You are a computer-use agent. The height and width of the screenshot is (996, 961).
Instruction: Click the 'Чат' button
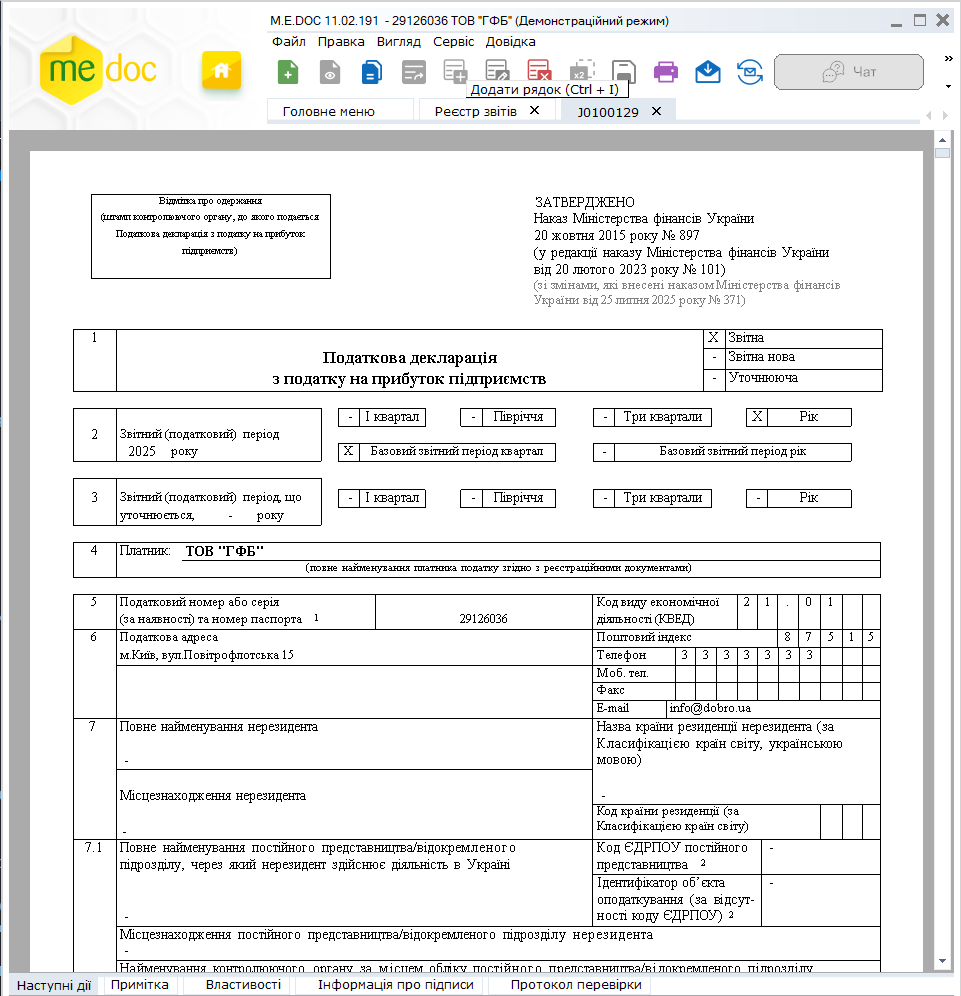pyautogui.click(x=848, y=72)
